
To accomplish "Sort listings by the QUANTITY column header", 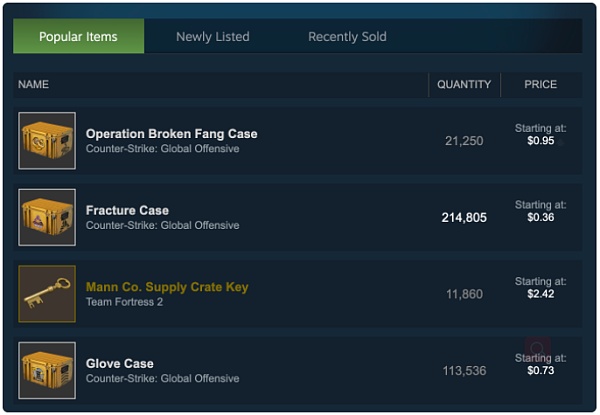I will 464,85.
